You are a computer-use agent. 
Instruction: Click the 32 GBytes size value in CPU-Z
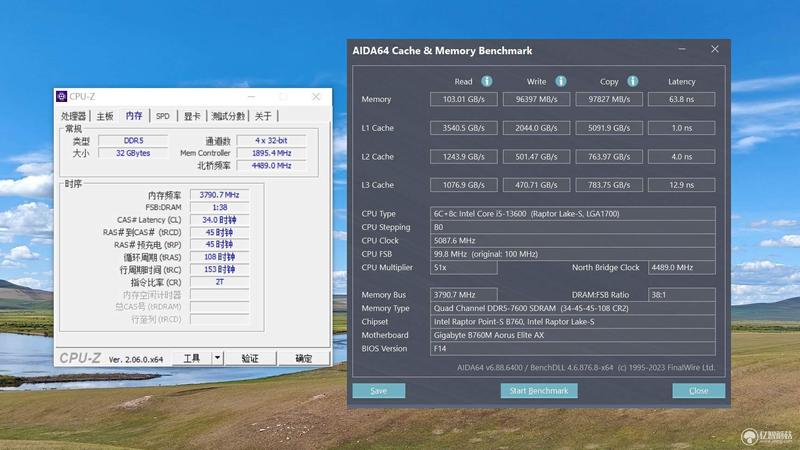[x=133, y=153]
